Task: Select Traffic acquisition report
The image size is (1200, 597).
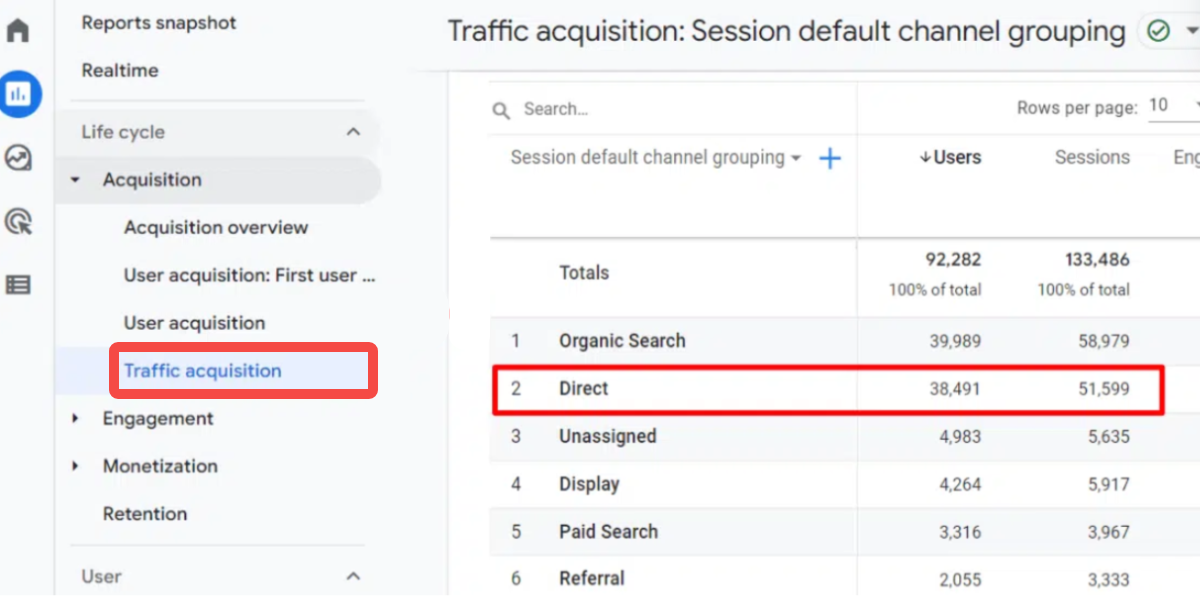Action: point(203,371)
